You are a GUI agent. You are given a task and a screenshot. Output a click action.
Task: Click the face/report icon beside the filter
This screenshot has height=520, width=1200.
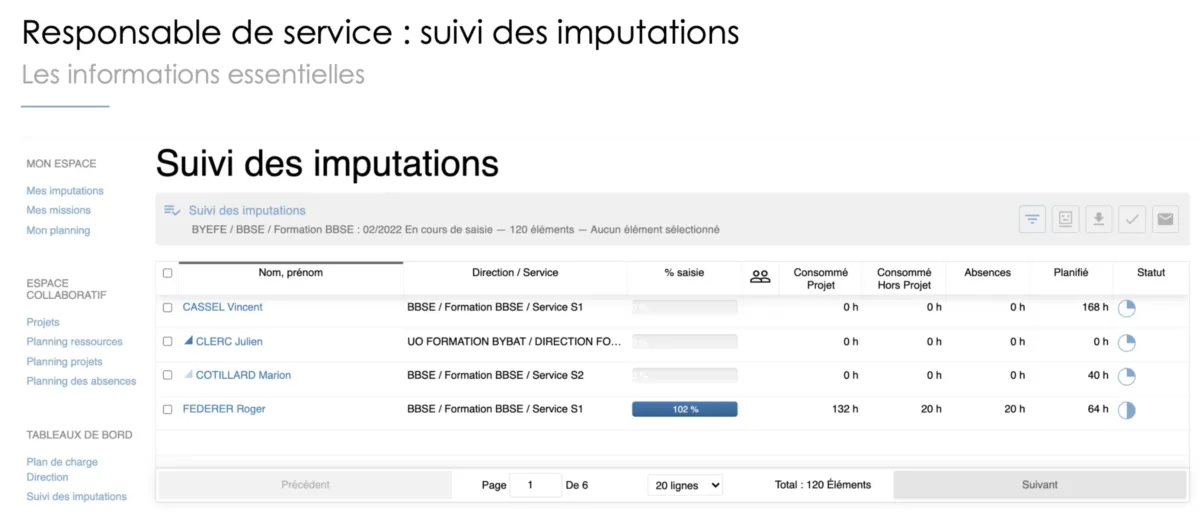coord(1065,219)
